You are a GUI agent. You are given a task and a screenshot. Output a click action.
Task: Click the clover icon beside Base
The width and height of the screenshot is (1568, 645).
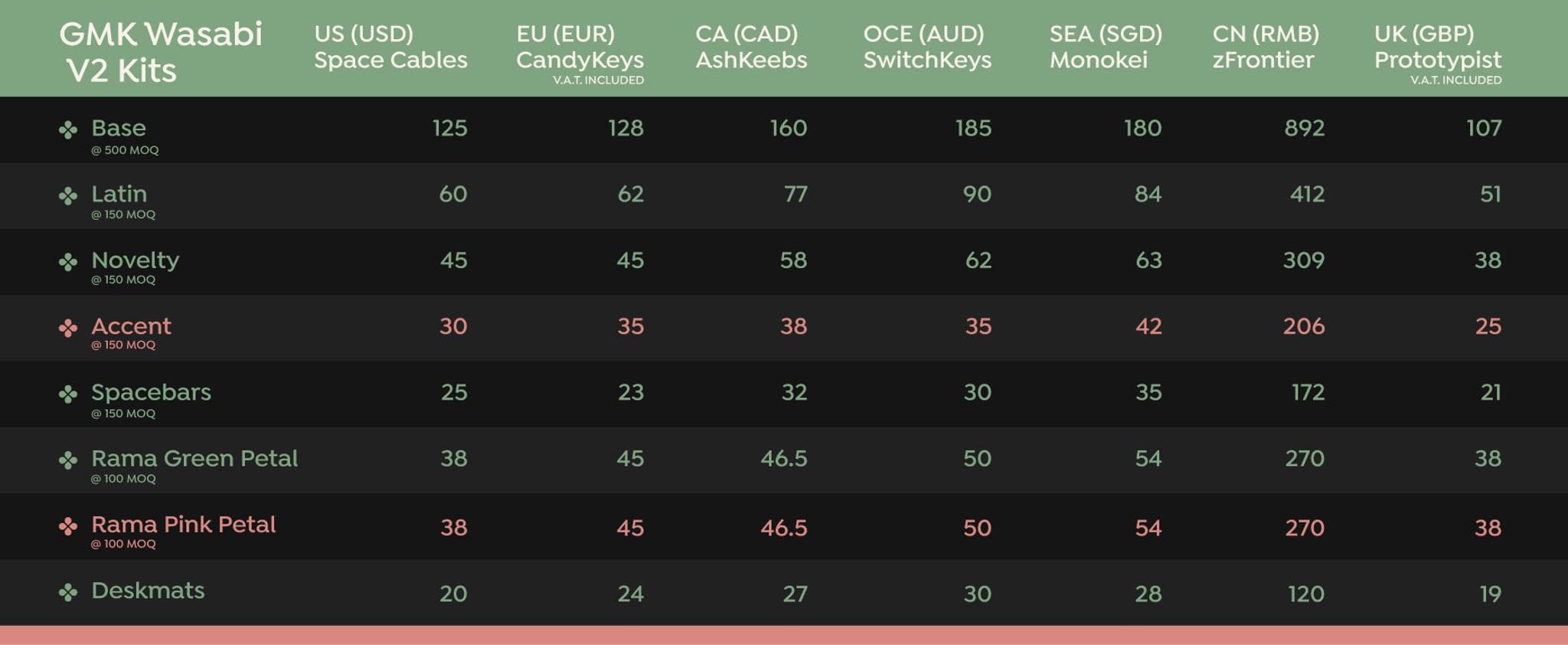click(68, 130)
